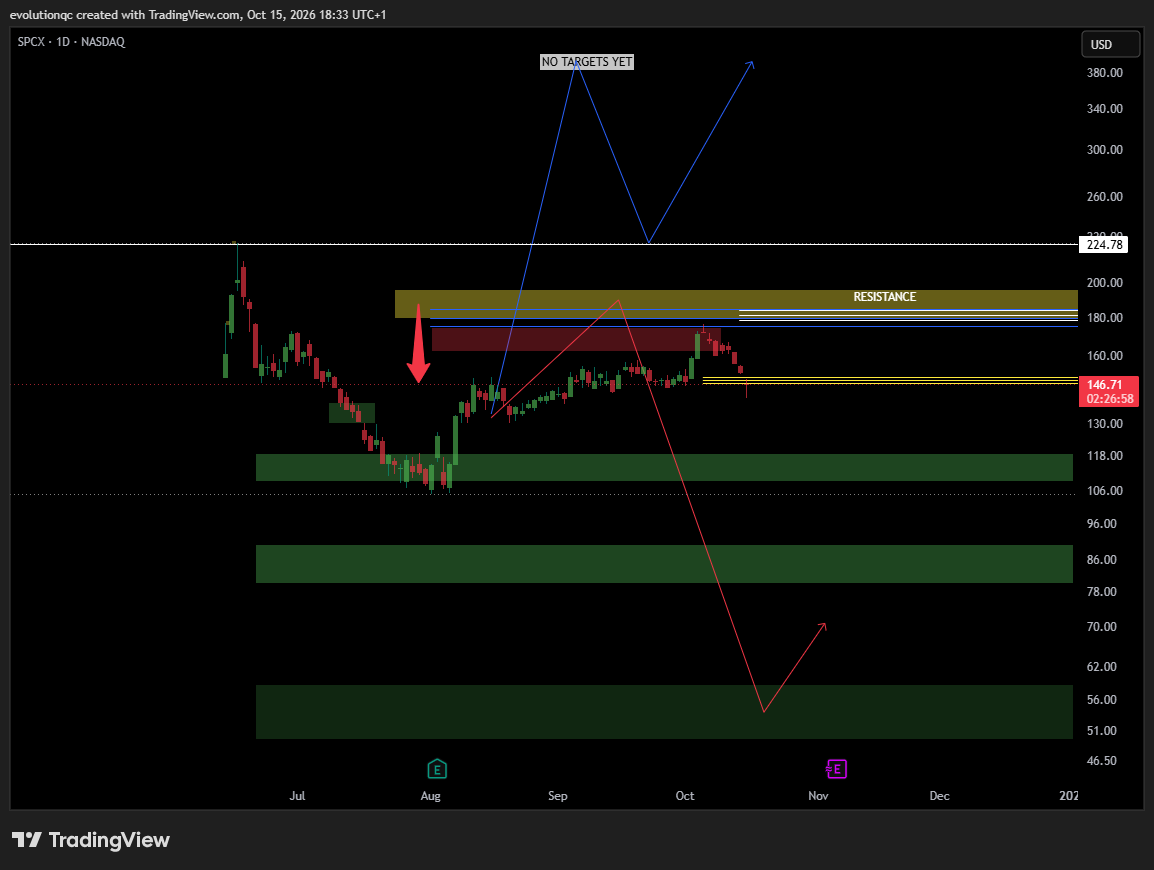1154x870 pixels.
Task: Select the NO TARGETS YET text label
Action: coord(587,62)
